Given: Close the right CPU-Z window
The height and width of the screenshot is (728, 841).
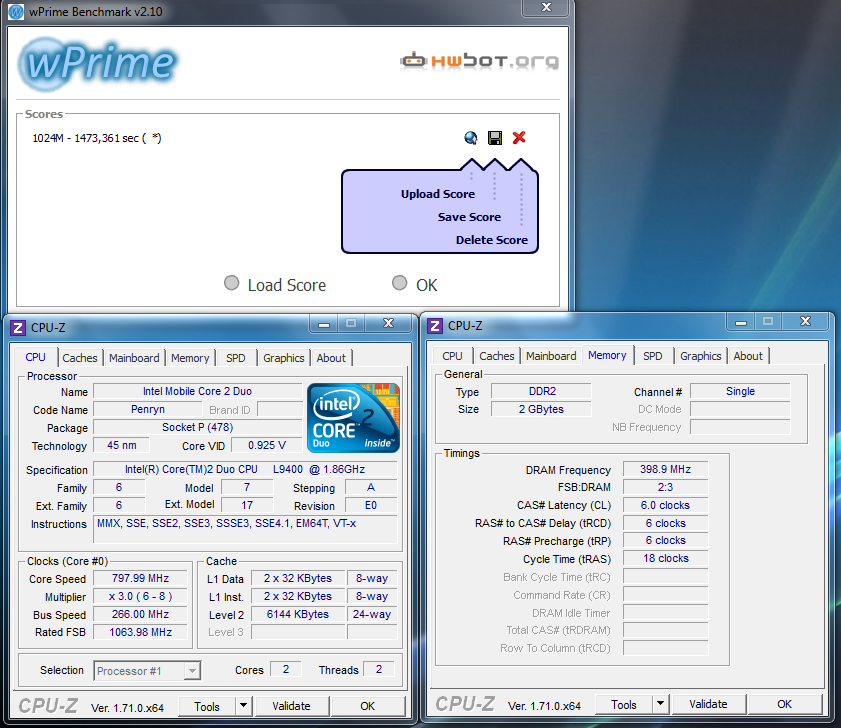Looking at the screenshot, I should click(x=805, y=321).
